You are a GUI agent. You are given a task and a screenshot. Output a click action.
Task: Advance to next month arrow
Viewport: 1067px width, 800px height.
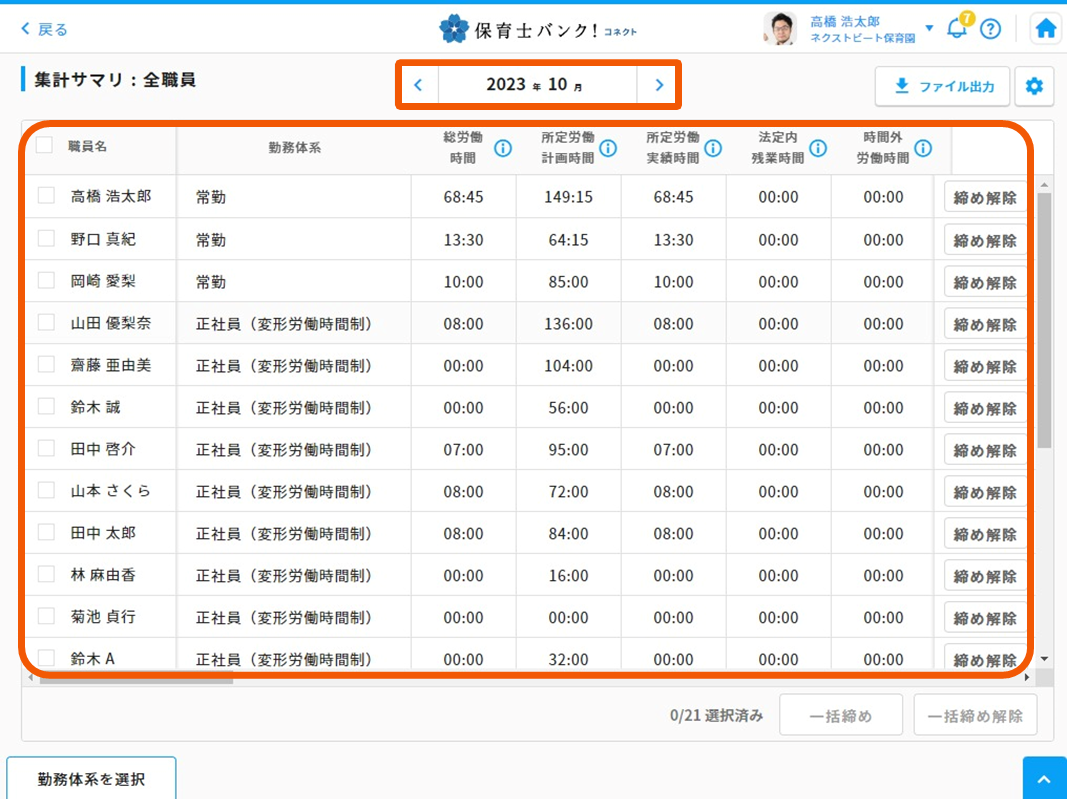click(x=659, y=85)
